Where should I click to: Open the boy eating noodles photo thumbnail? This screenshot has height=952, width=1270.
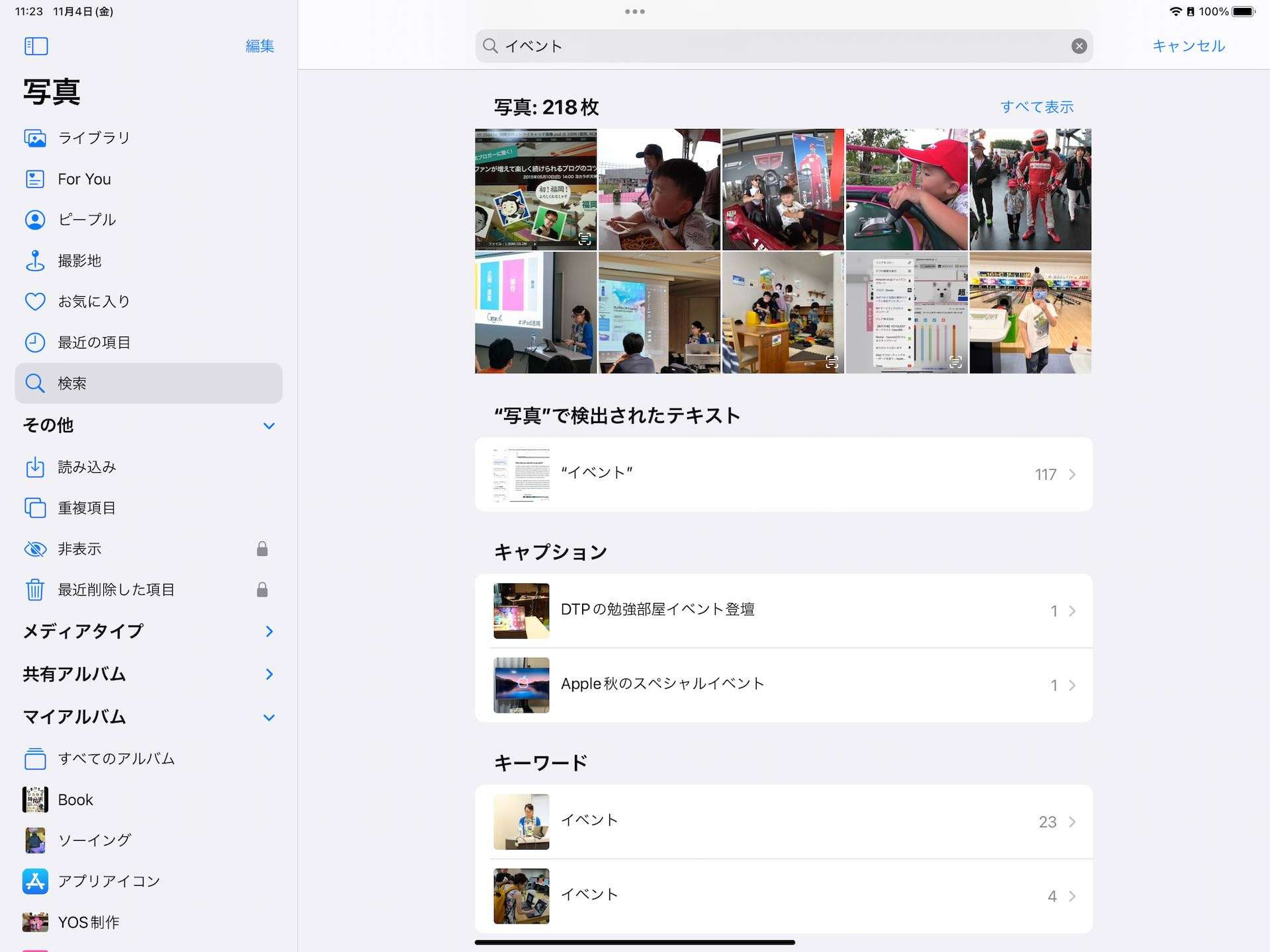(659, 189)
